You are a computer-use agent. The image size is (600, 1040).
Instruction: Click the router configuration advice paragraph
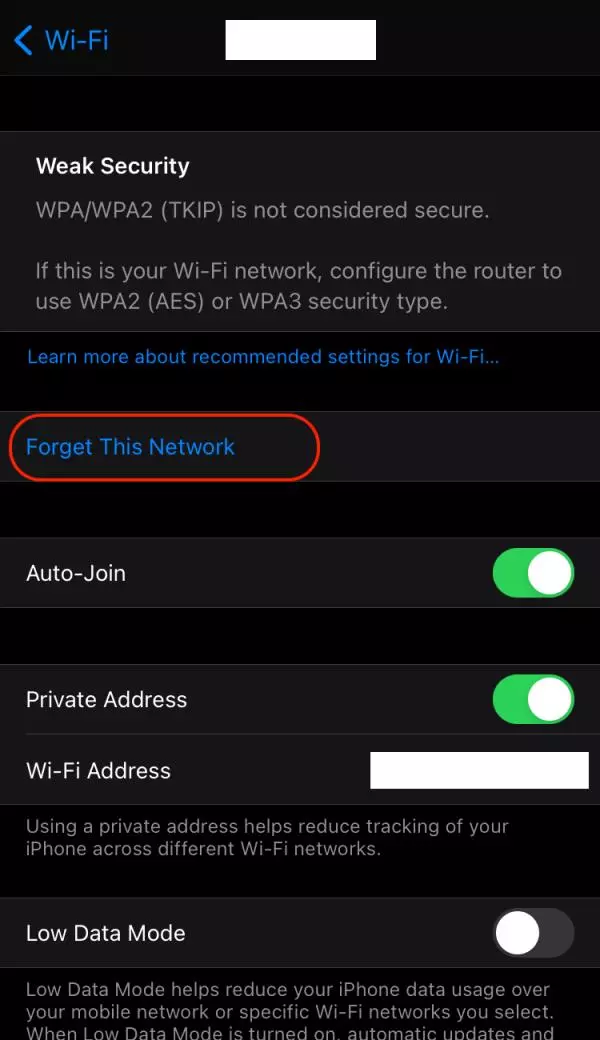pos(298,286)
